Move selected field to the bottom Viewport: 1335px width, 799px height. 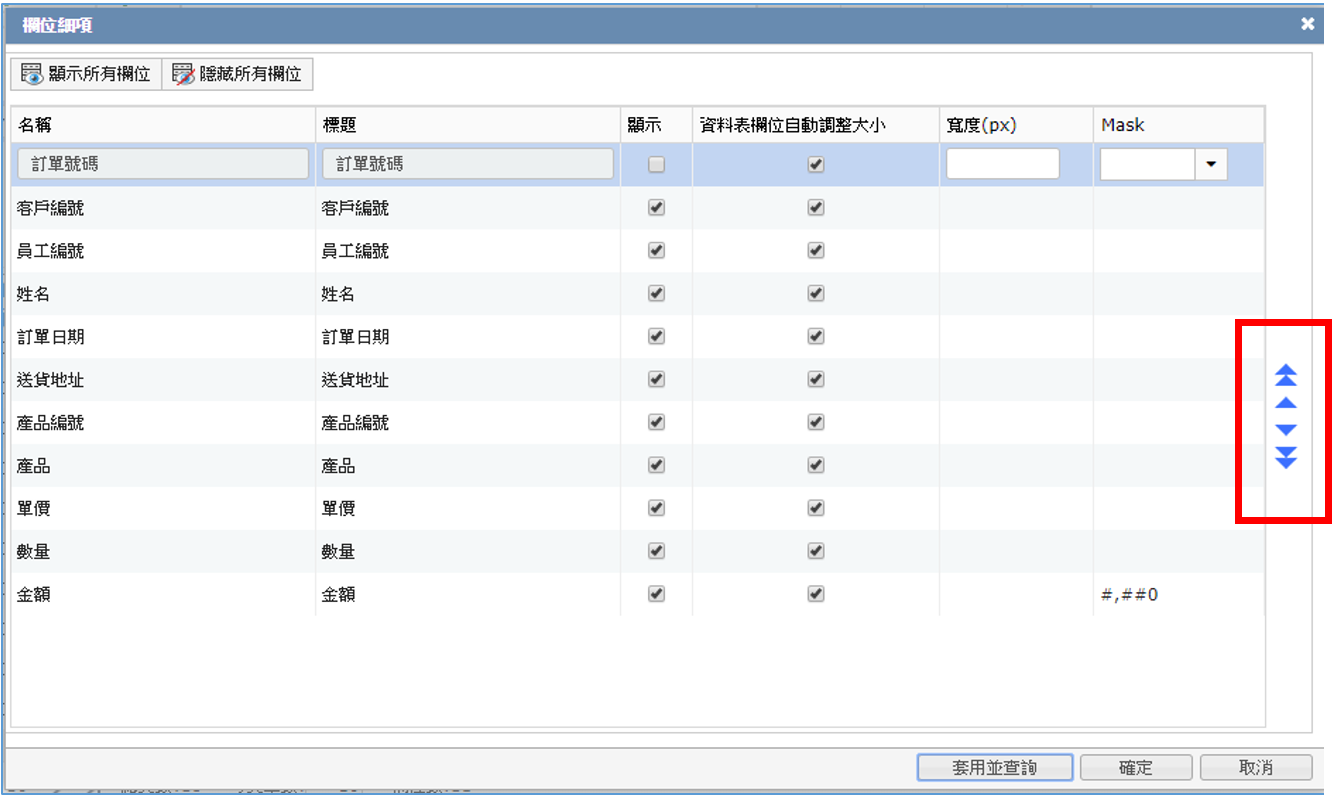tap(1286, 457)
